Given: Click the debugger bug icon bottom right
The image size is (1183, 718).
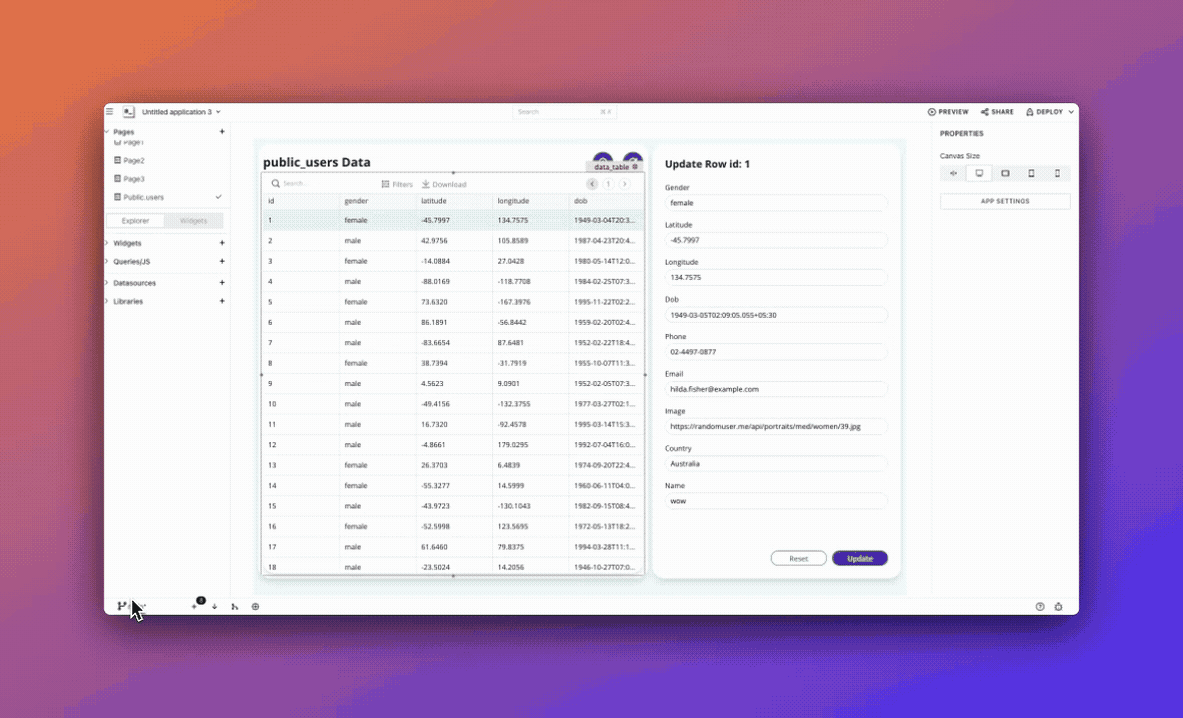Looking at the screenshot, I should point(1059,606).
